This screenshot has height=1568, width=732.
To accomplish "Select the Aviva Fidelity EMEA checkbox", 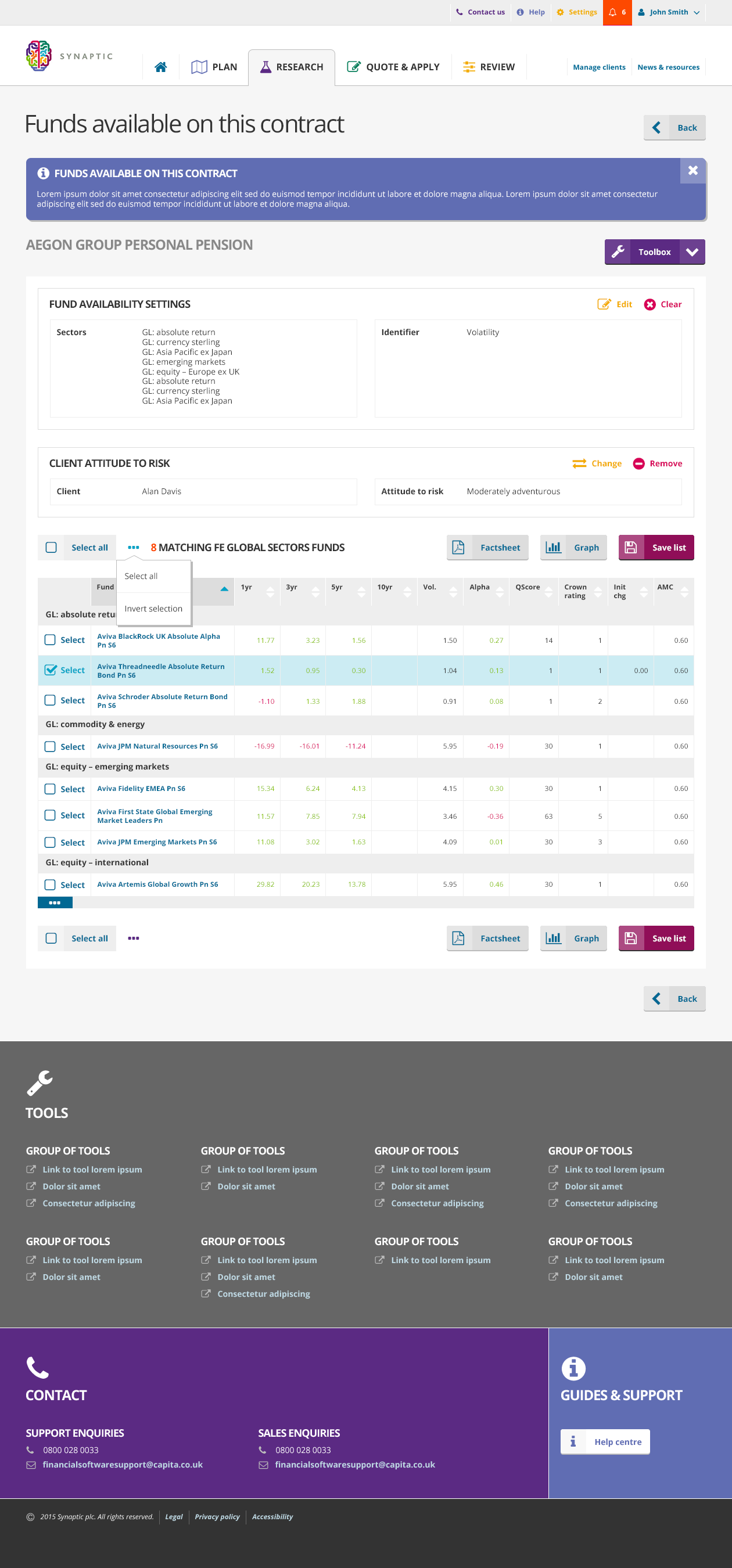I will pos(50,789).
